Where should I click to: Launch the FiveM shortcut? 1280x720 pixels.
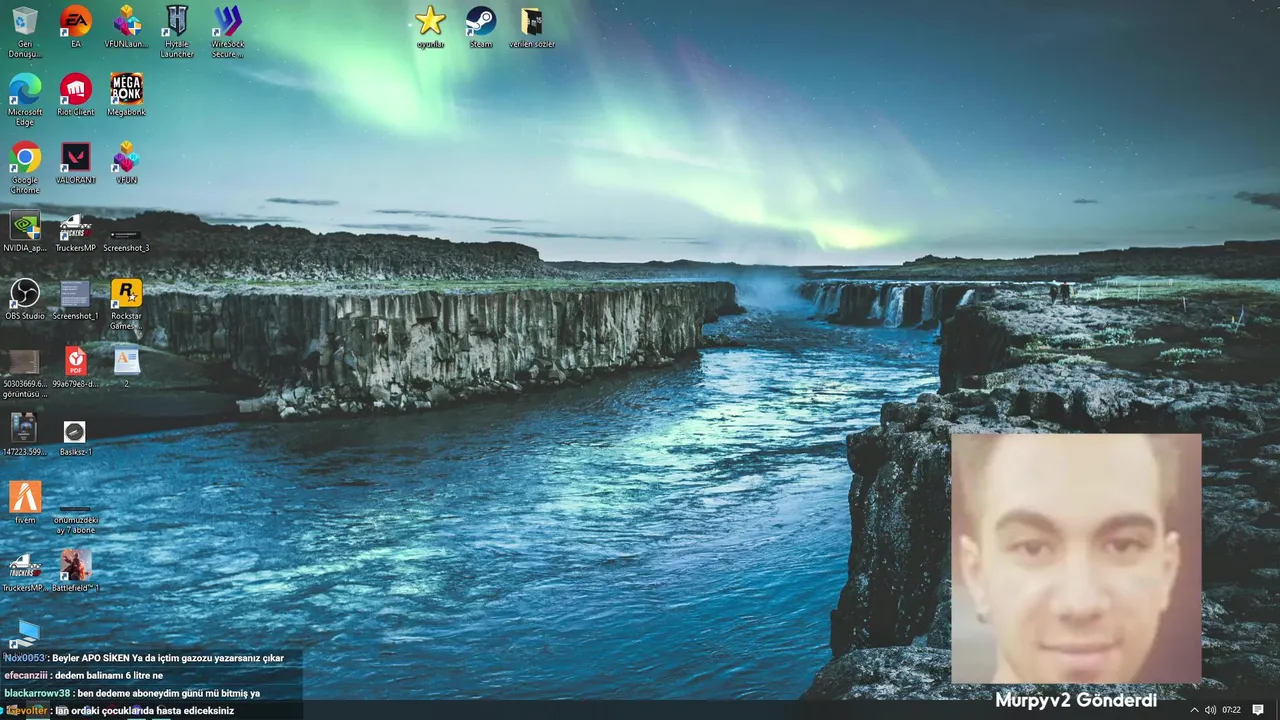[25, 503]
